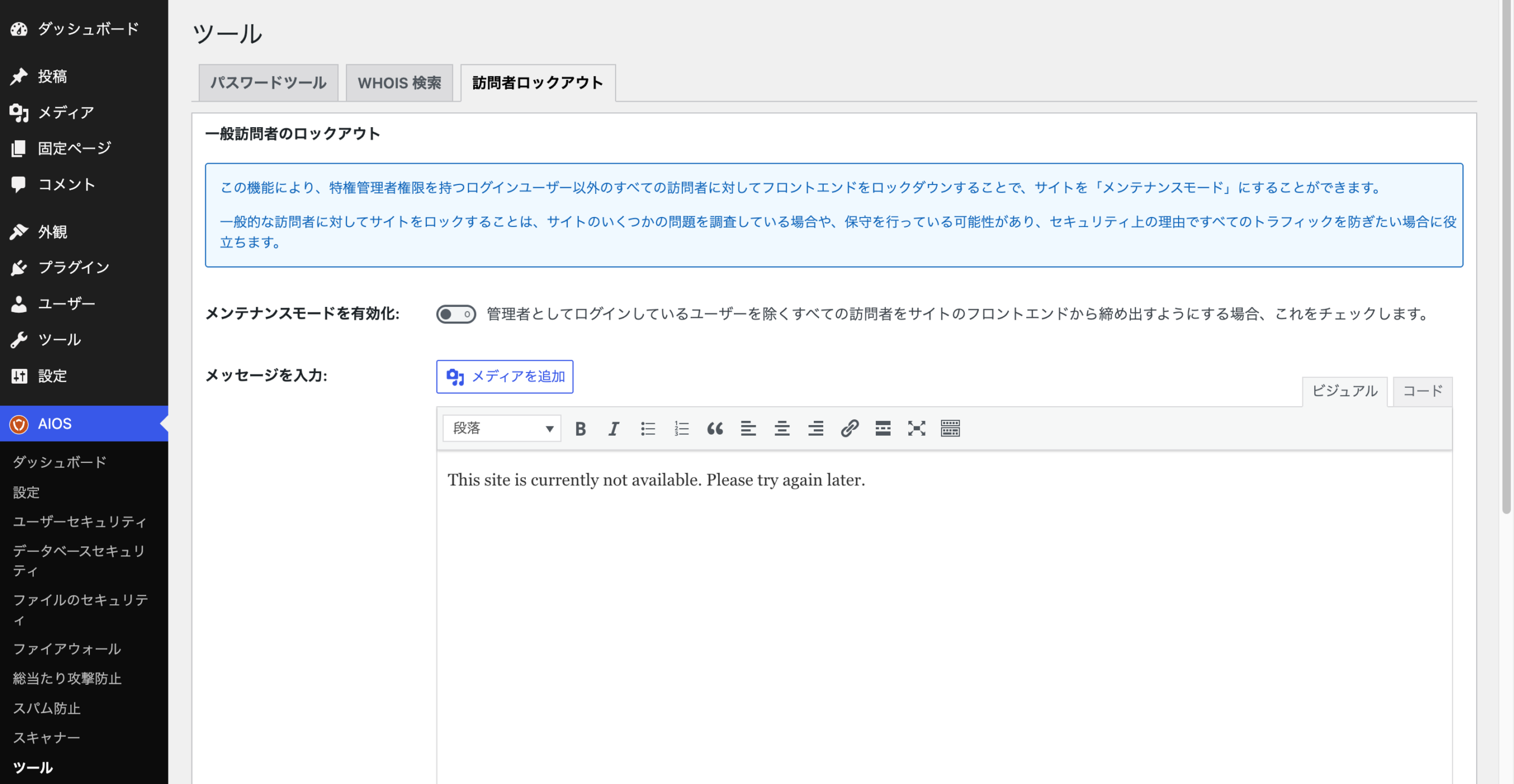
Task: Toggle fullscreen editor mode icon
Action: click(917, 429)
